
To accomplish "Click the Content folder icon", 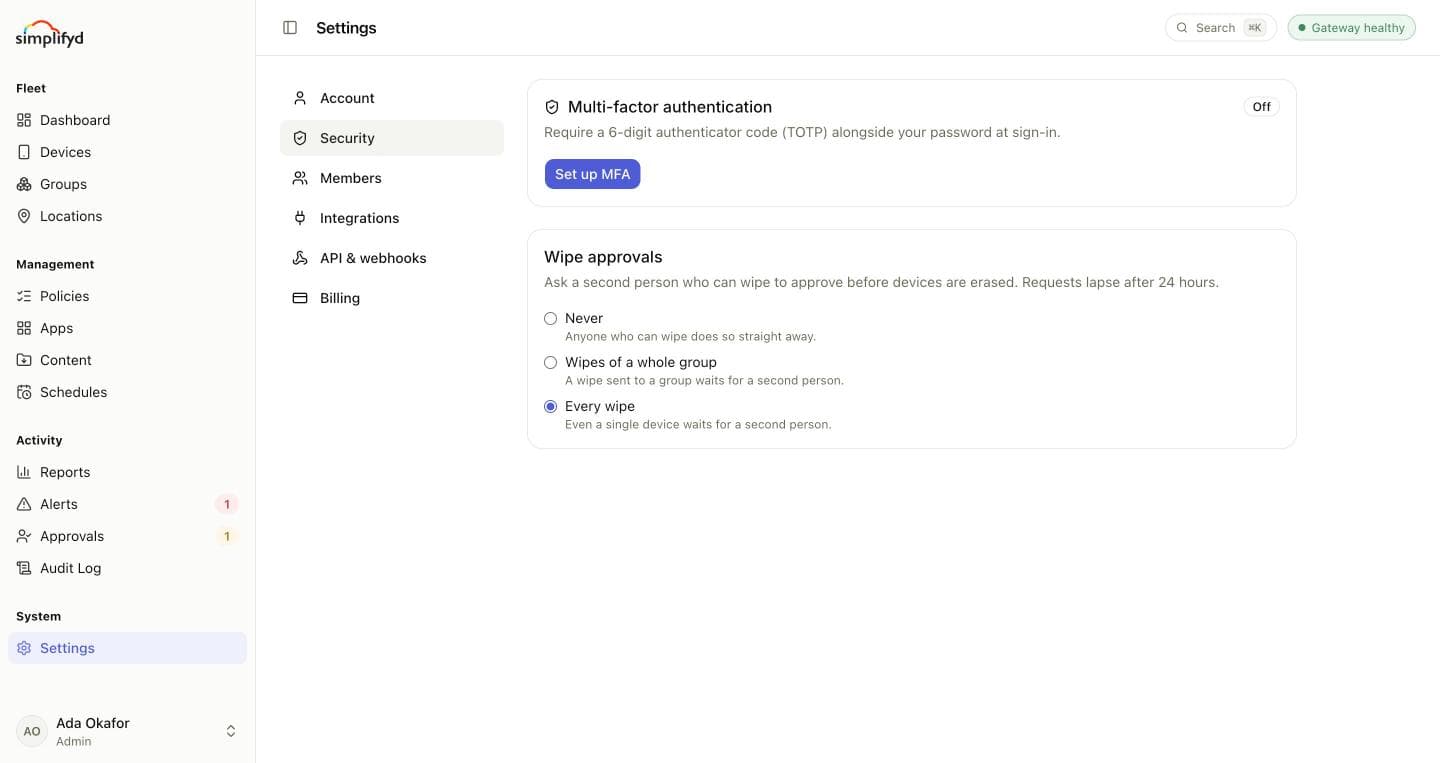I will point(24,360).
